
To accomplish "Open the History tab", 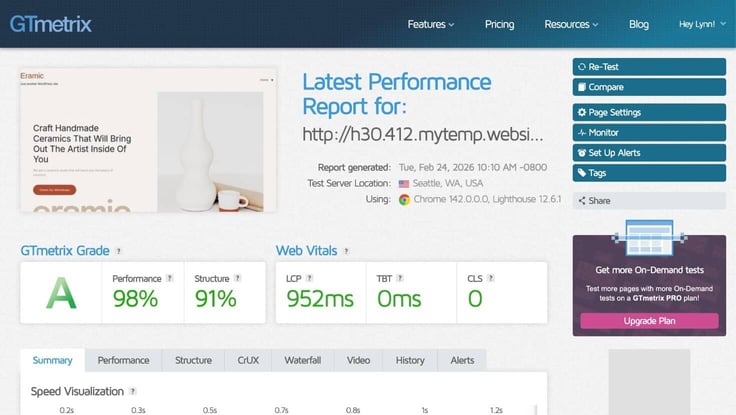I will click(410, 360).
